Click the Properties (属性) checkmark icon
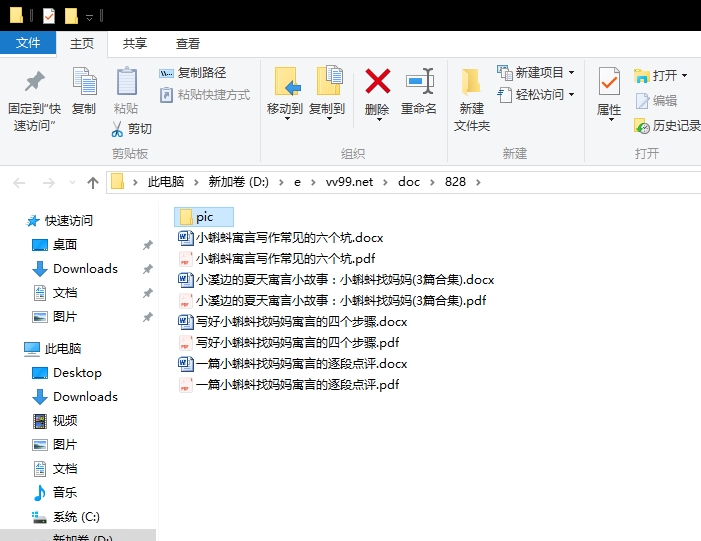The image size is (701, 541). click(x=609, y=81)
